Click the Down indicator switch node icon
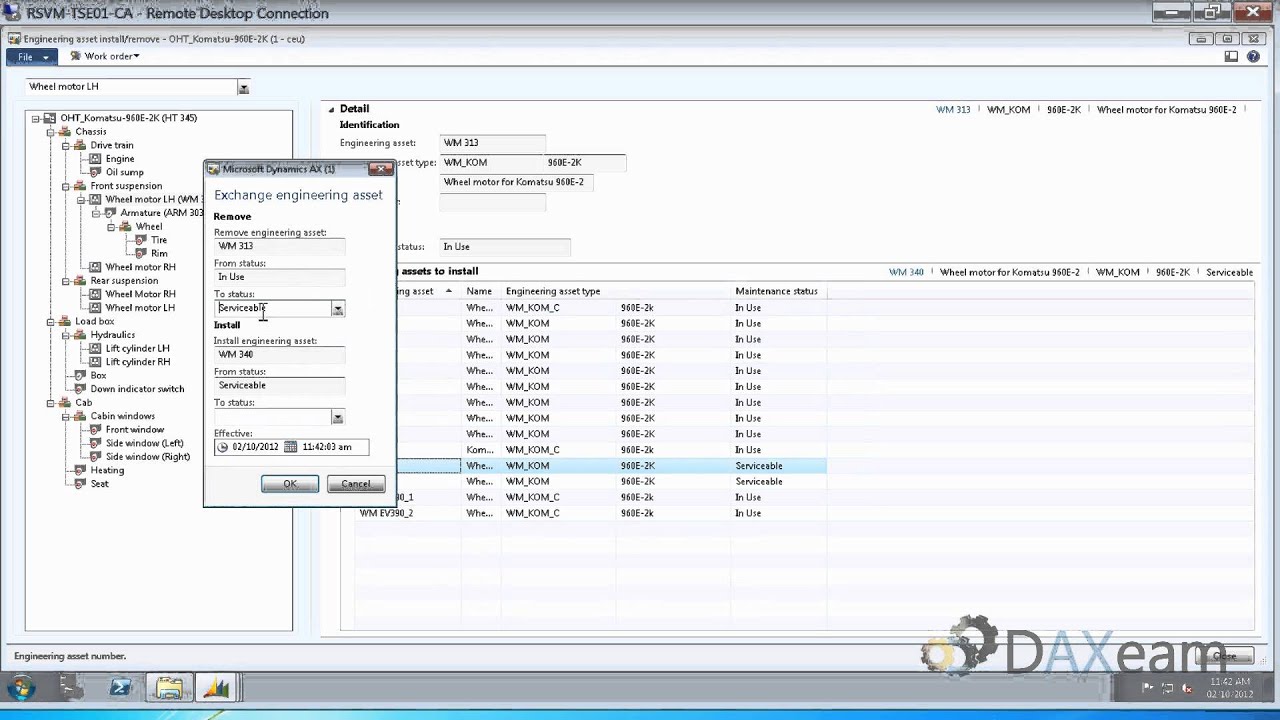This screenshot has width=1280, height=720. (x=81, y=389)
